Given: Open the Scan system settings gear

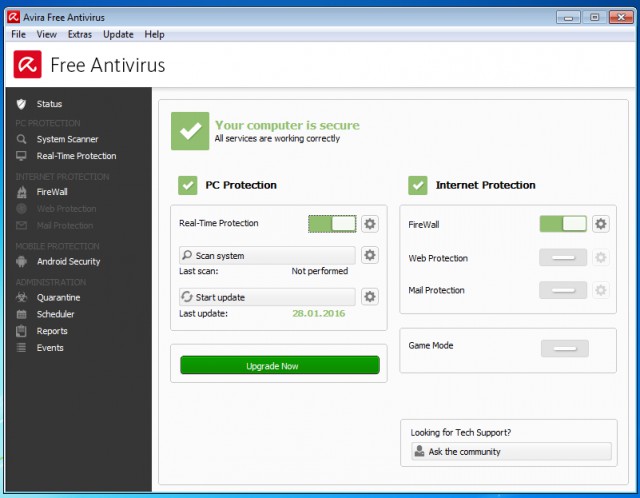Looking at the screenshot, I should coord(370,255).
